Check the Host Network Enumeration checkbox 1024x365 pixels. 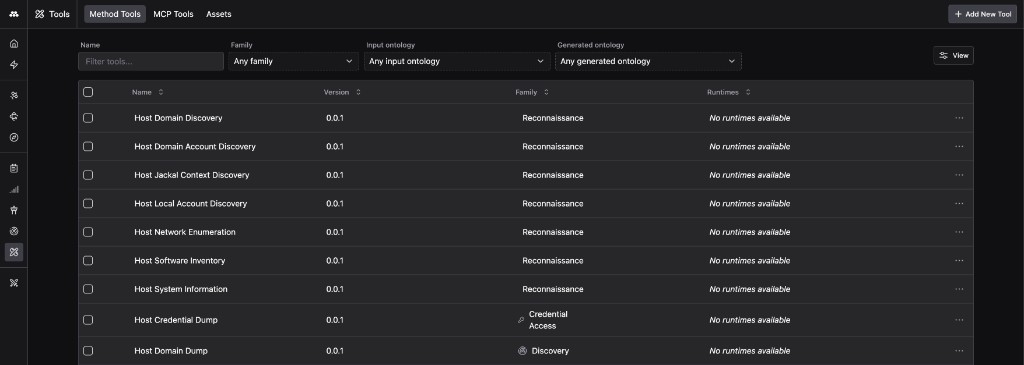coord(88,232)
